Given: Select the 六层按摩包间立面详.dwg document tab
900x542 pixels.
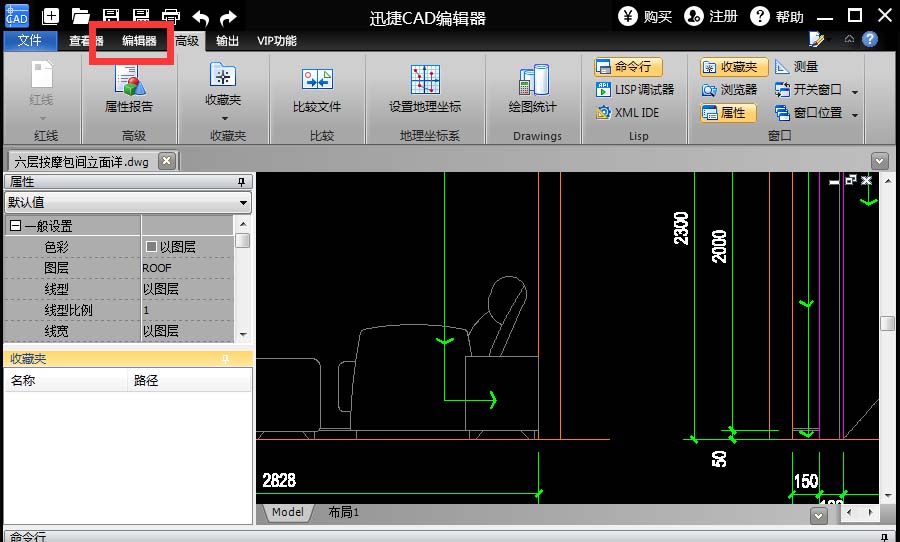Looking at the screenshot, I should [82, 162].
